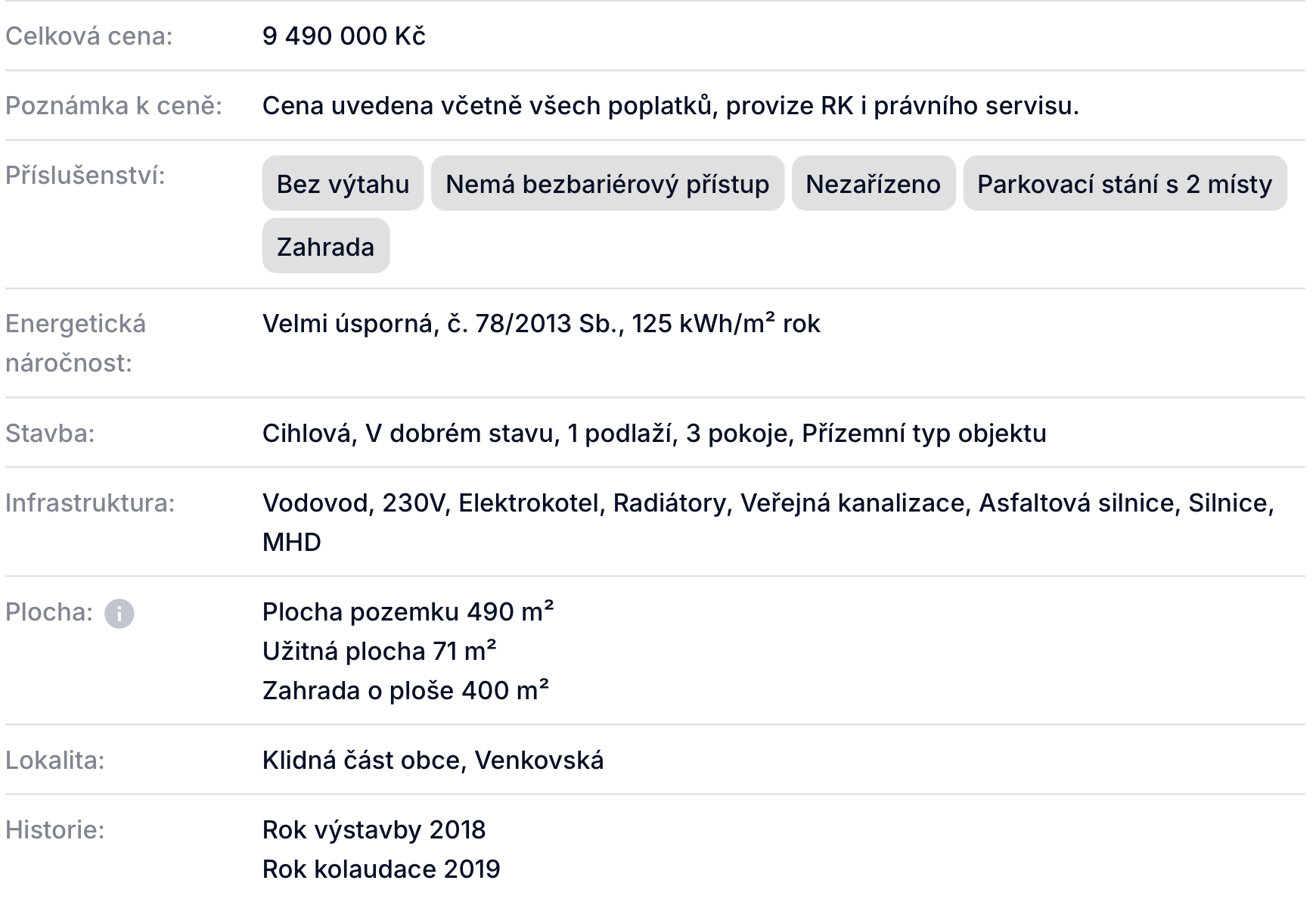
Task: Select the 'Nemá bezbariérový přístup' chip
Action: click(607, 184)
